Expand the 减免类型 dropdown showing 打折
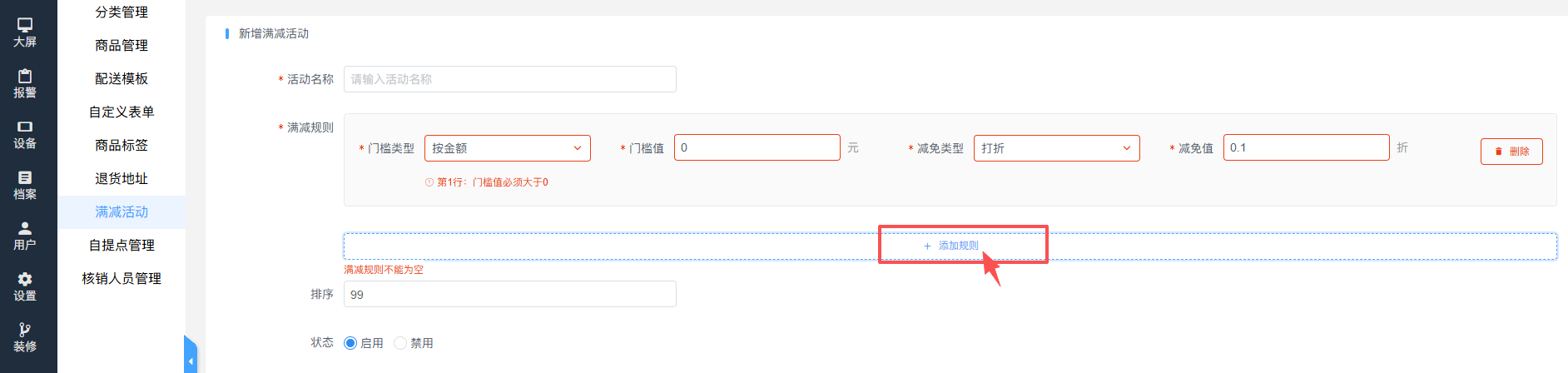Screen dimensions: 1568x373 [x=1057, y=148]
